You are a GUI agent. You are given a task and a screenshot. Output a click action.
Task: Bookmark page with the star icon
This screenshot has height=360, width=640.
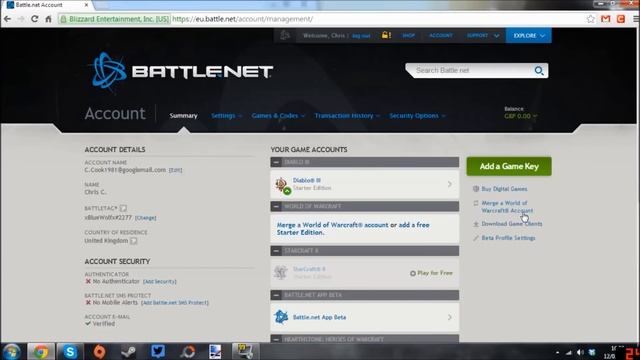[590, 19]
